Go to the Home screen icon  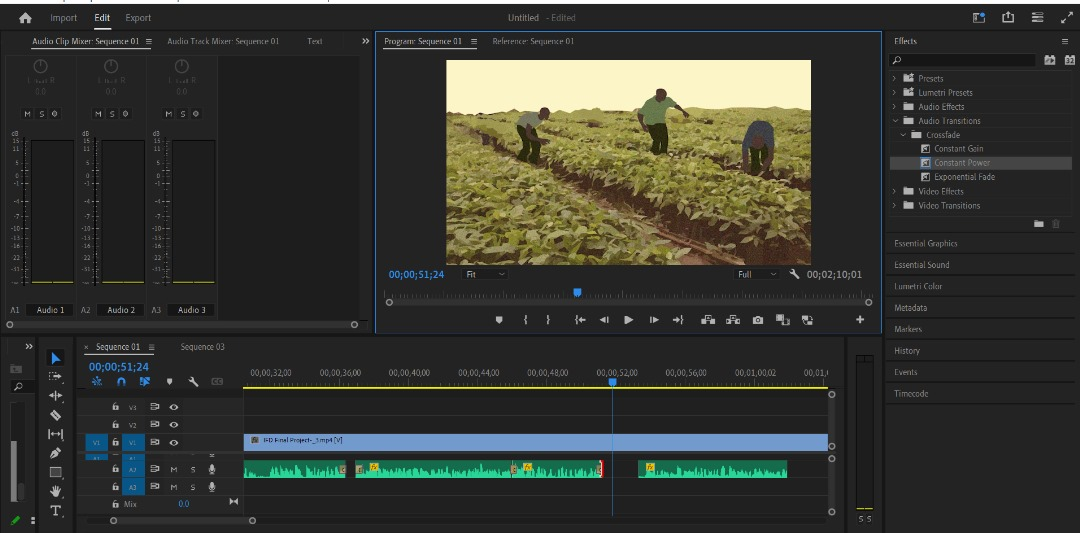click(25, 18)
